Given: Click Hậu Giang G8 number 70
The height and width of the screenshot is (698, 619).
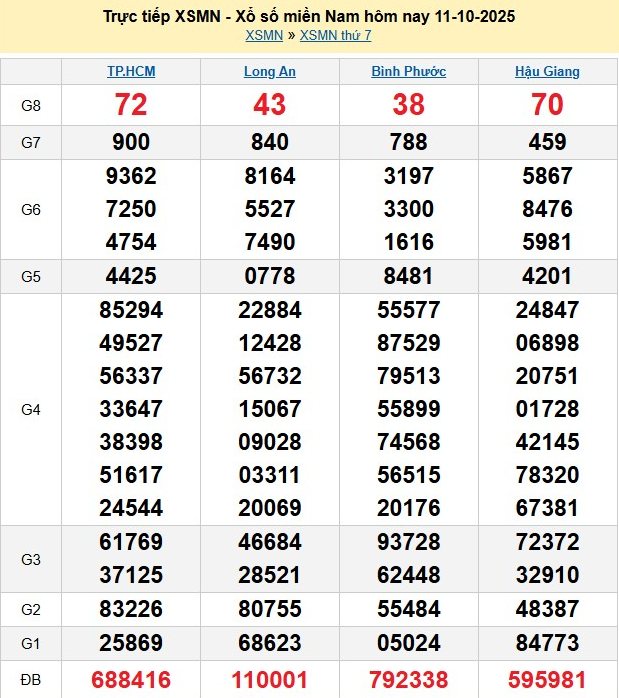Looking at the screenshot, I should coord(547,105).
